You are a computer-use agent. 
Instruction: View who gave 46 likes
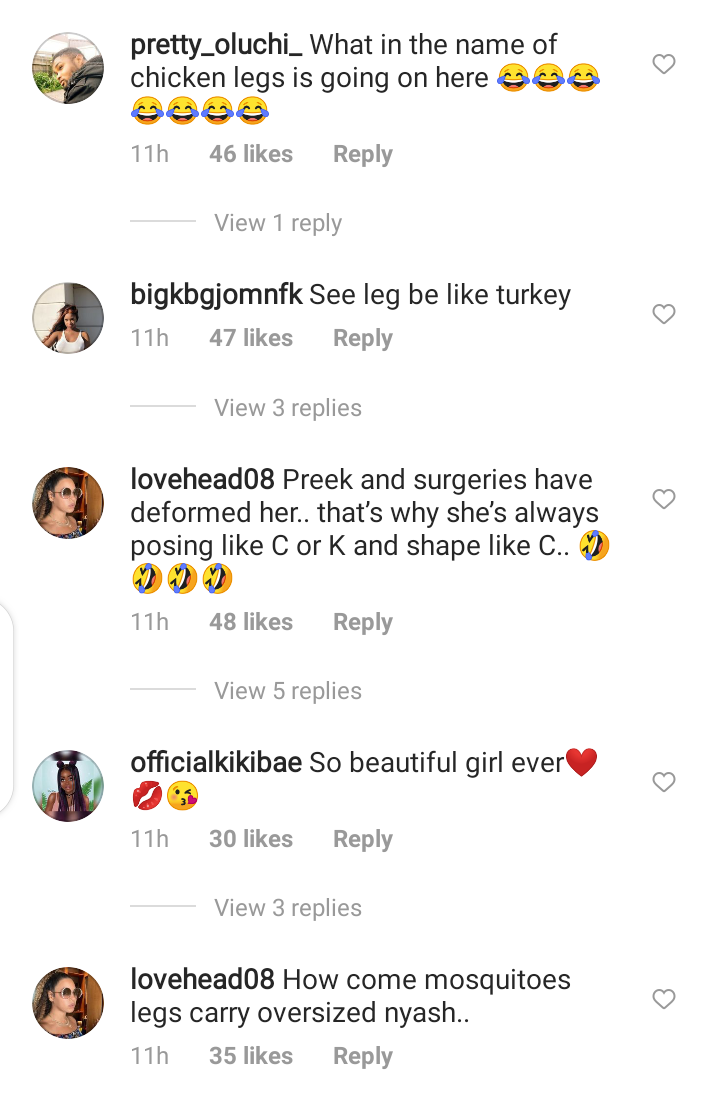[x=250, y=154]
